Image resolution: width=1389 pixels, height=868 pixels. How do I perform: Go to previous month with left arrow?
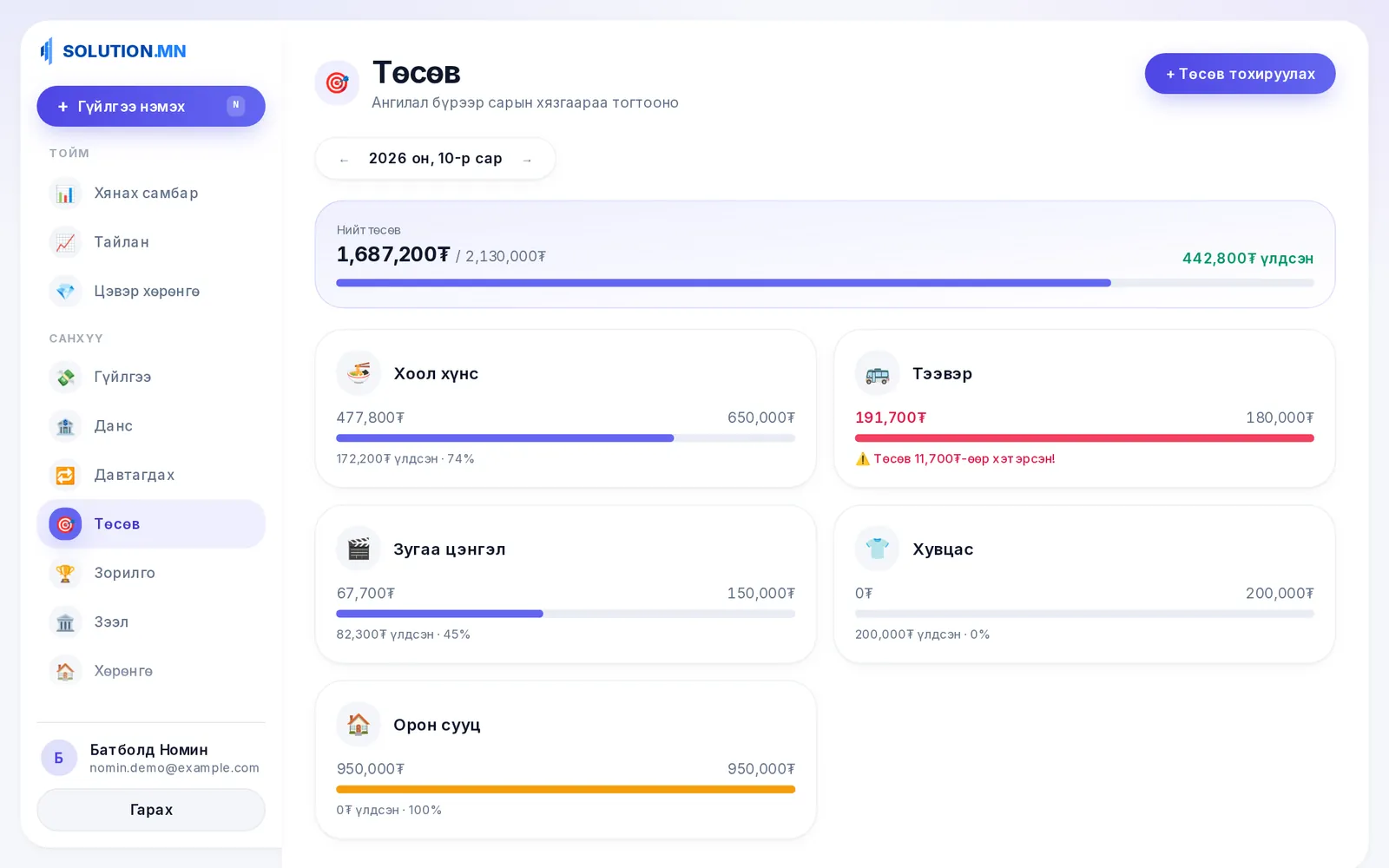(x=344, y=160)
